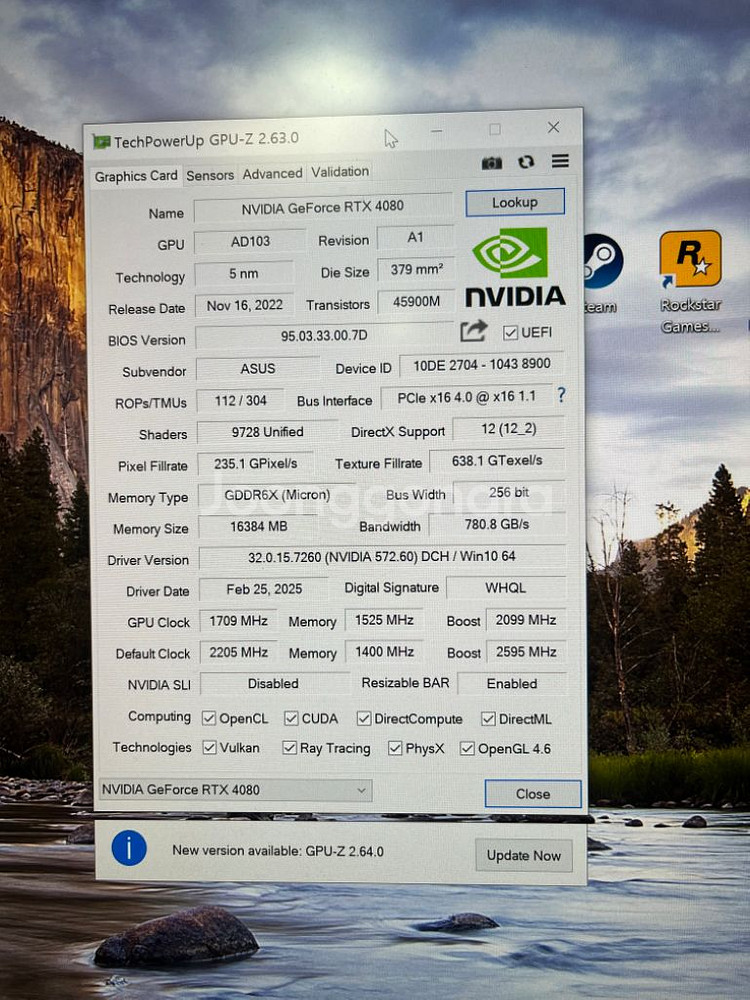
Task: Click the Release Date value Nov 16, 2022
Action: pos(244,305)
